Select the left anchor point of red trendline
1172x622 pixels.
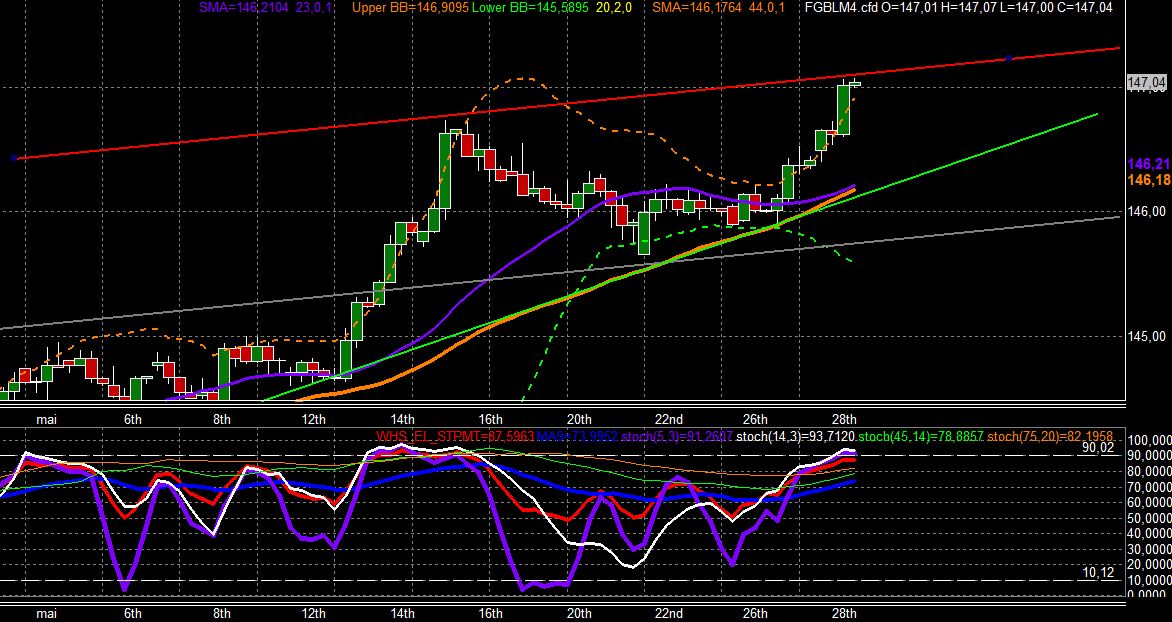[13, 158]
